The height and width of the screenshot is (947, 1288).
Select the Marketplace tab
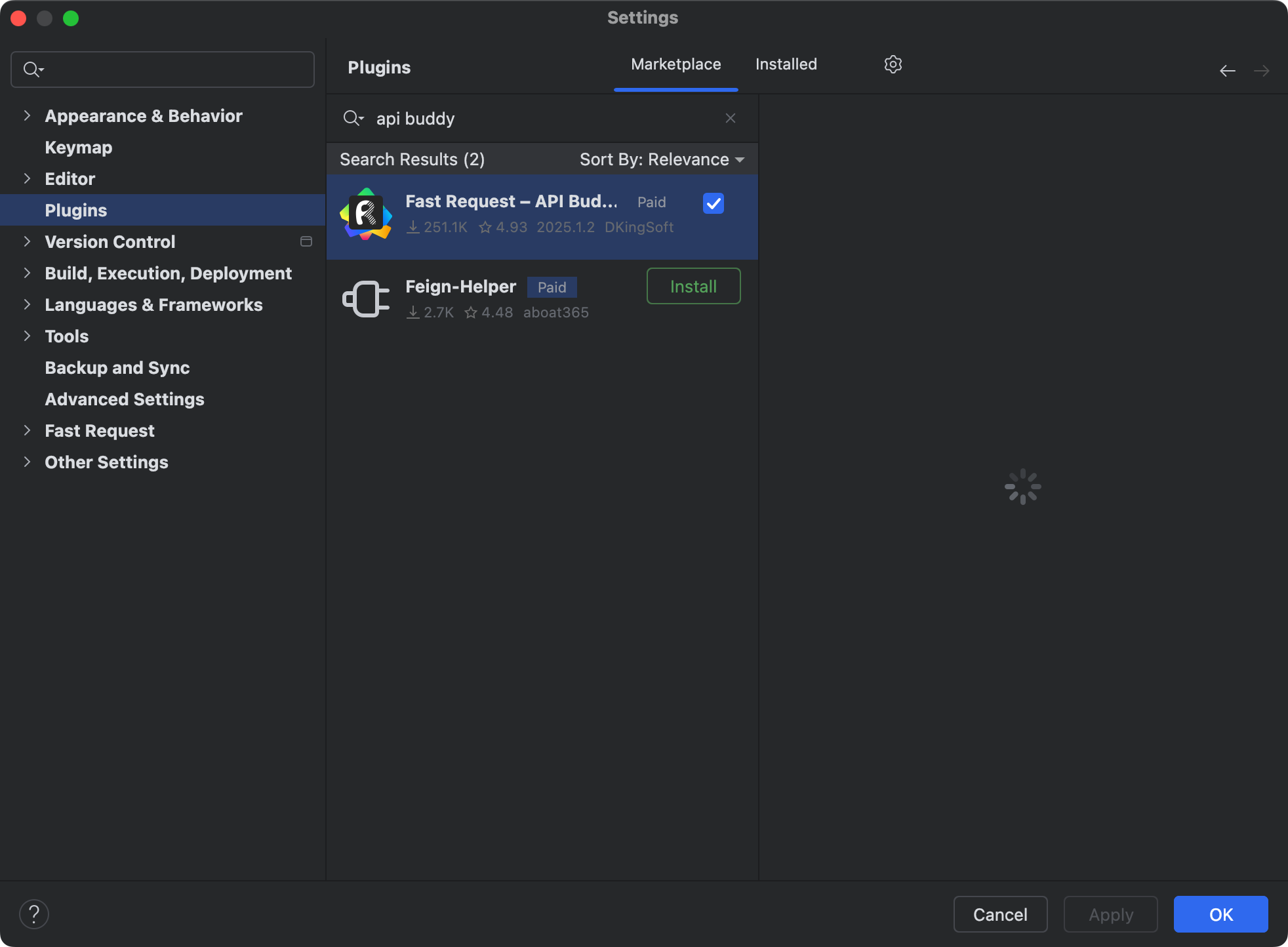[675, 64]
